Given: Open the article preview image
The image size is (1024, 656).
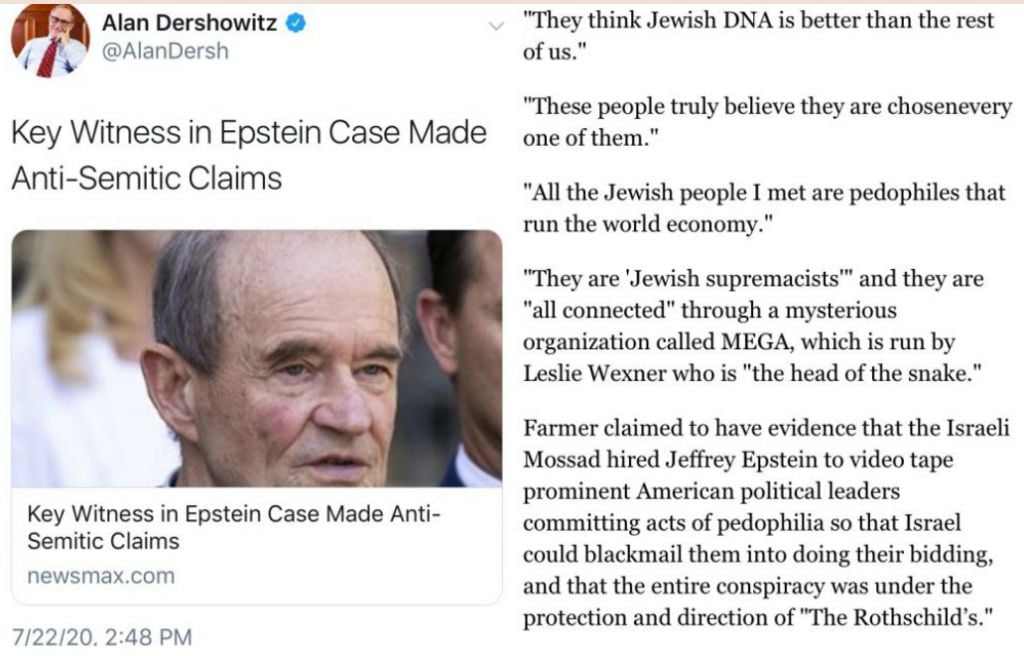Looking at the screenshot, I should [x=256, y=358].
